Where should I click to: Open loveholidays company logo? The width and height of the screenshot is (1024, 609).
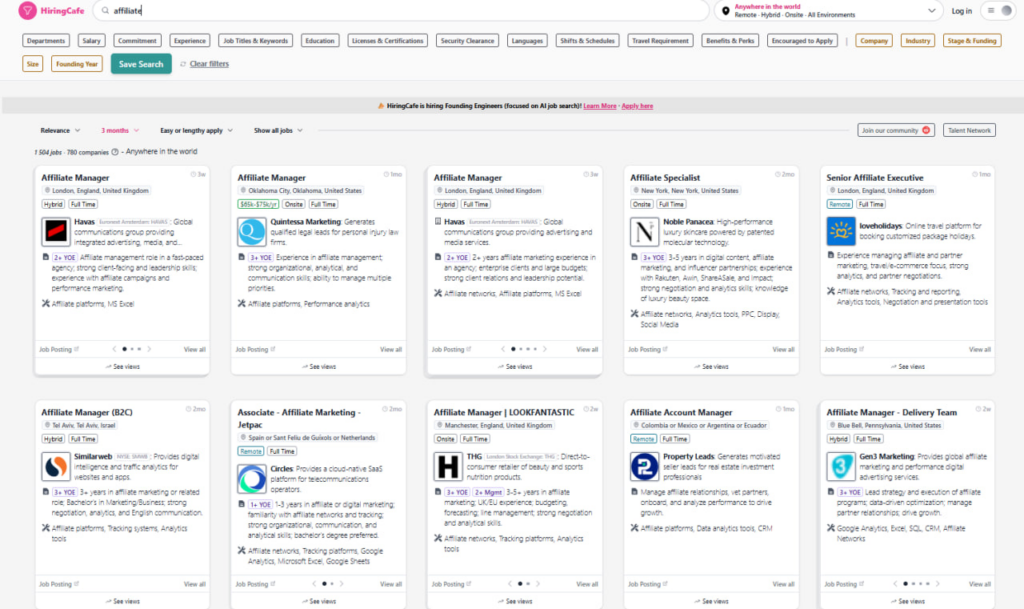coord(841,232)
